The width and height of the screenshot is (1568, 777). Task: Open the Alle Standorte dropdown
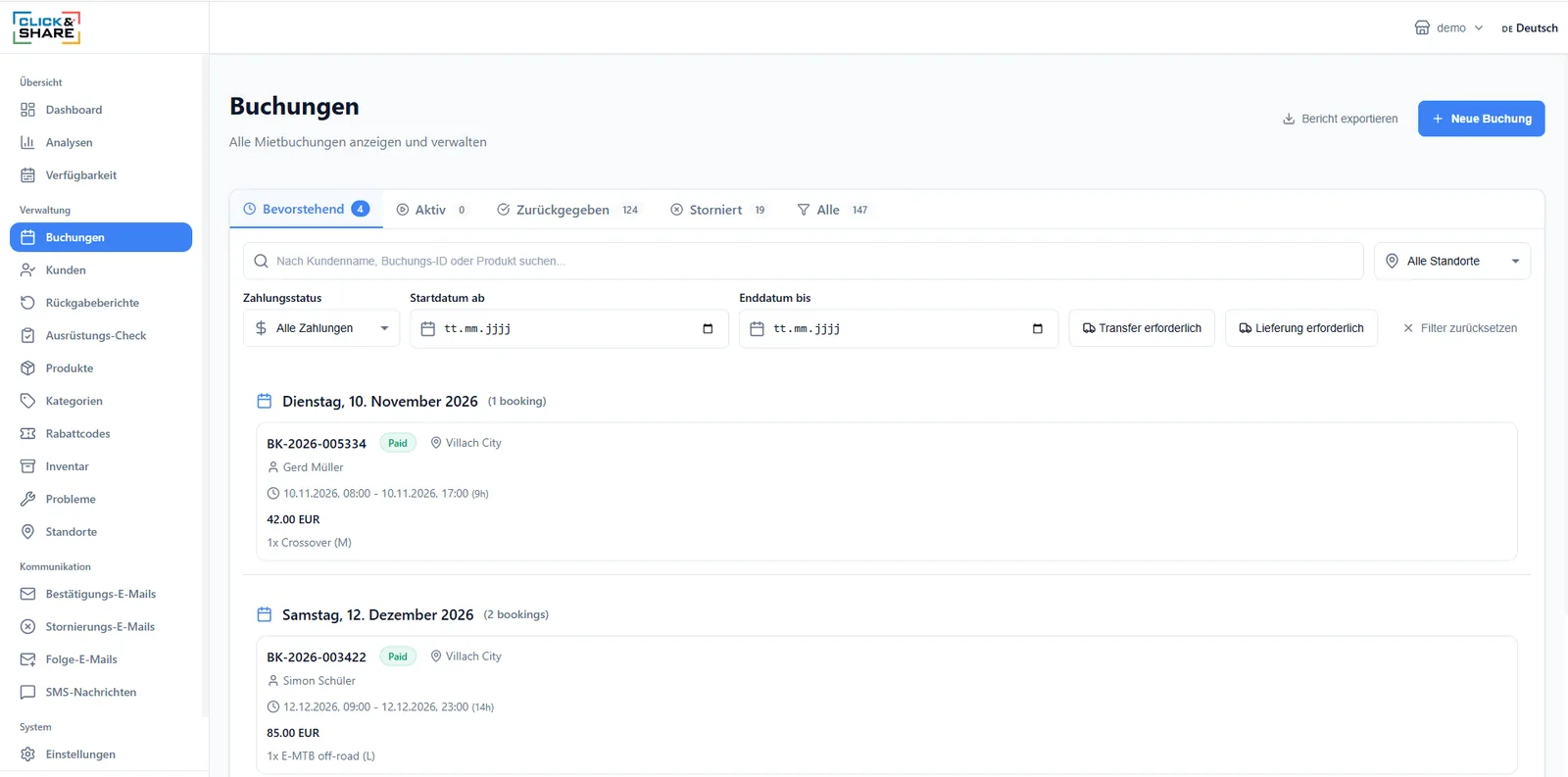point(1452,261)
